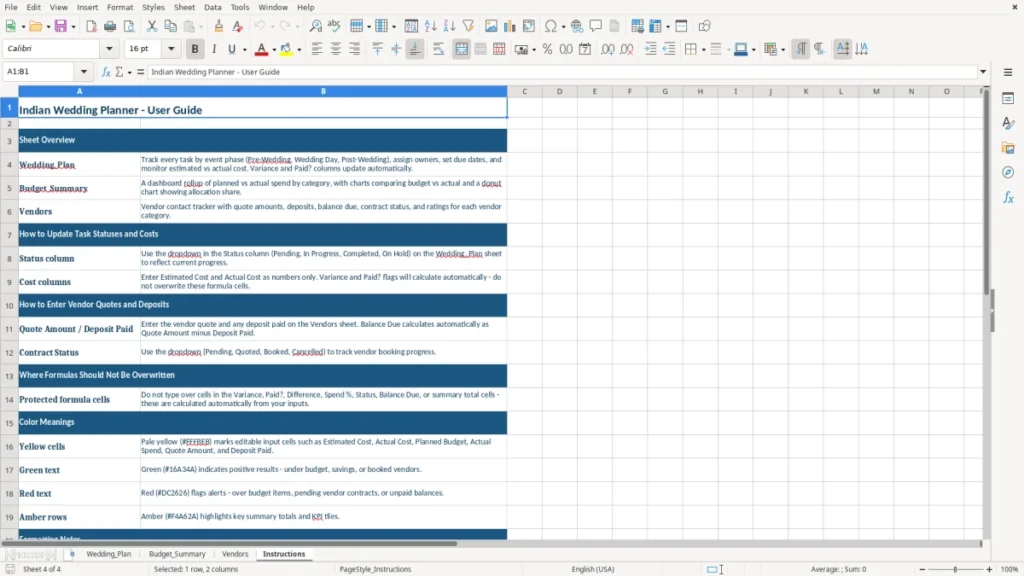Click the Print icon
1024x576 pixels.
pyautogui.click(x=110, y=26)
